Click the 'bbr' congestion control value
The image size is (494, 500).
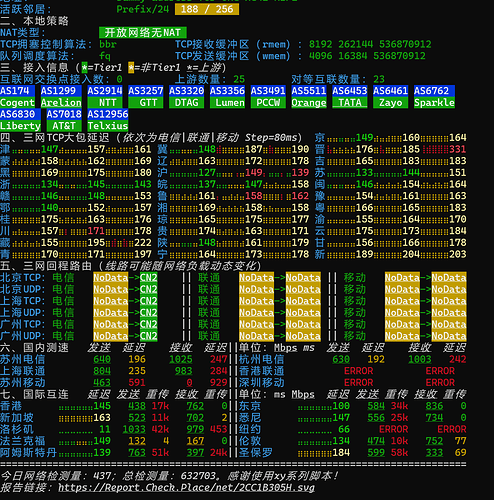pyautogui.click(x=108, y=44)
